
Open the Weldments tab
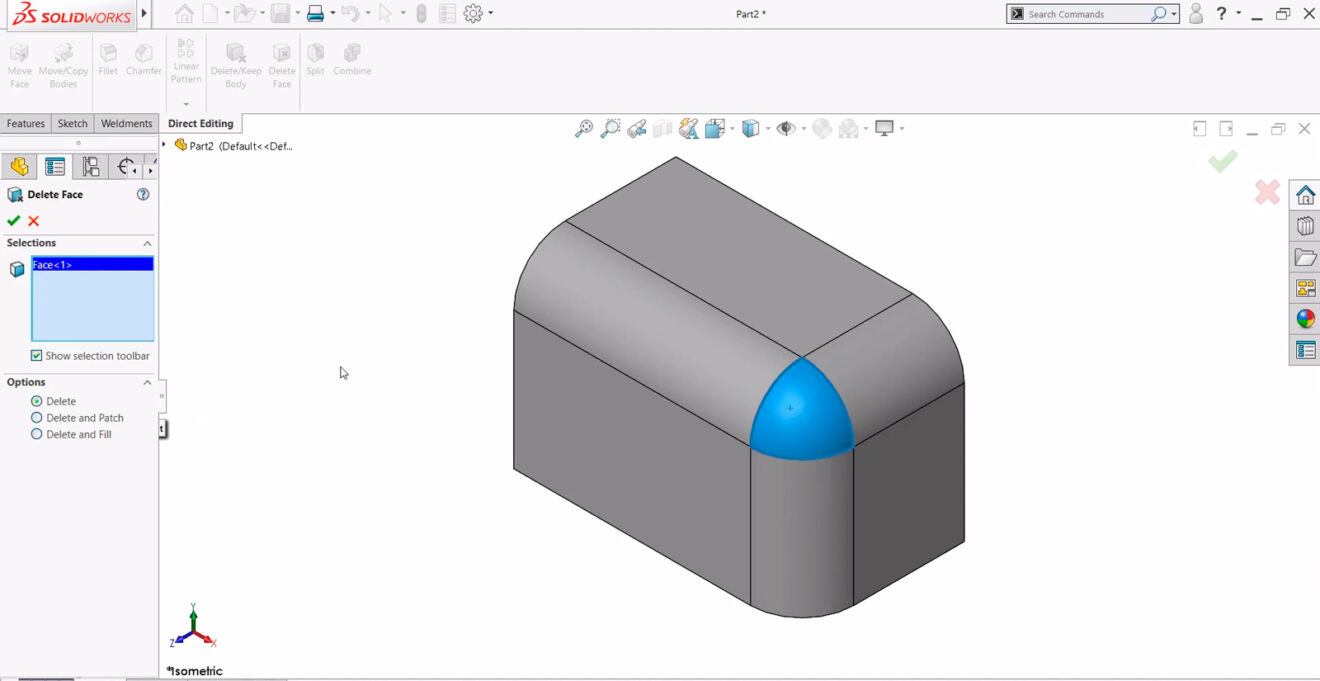pyautogui.click(x=126, y=122)
